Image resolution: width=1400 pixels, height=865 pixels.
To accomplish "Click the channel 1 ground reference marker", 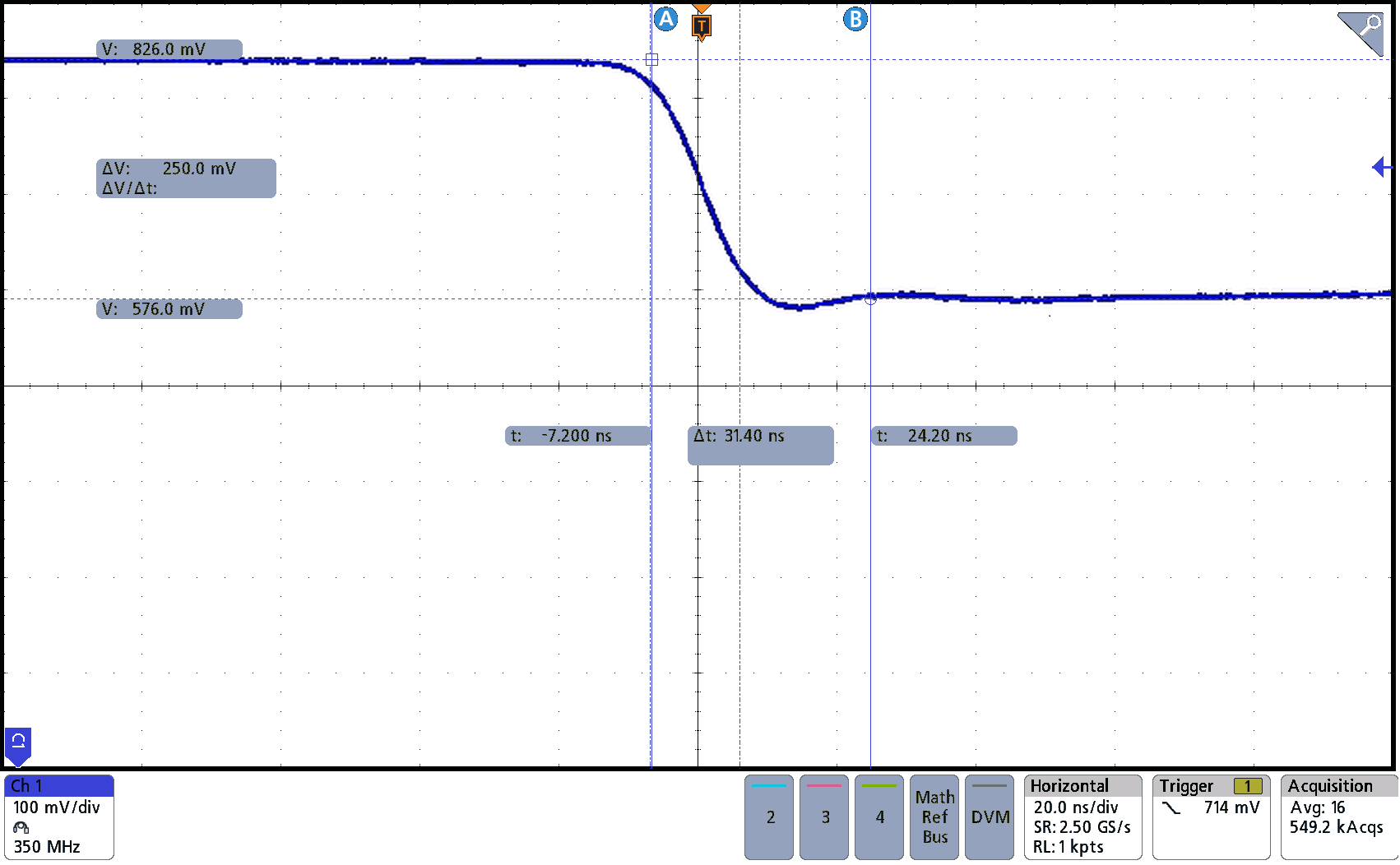I will [18, 743].
